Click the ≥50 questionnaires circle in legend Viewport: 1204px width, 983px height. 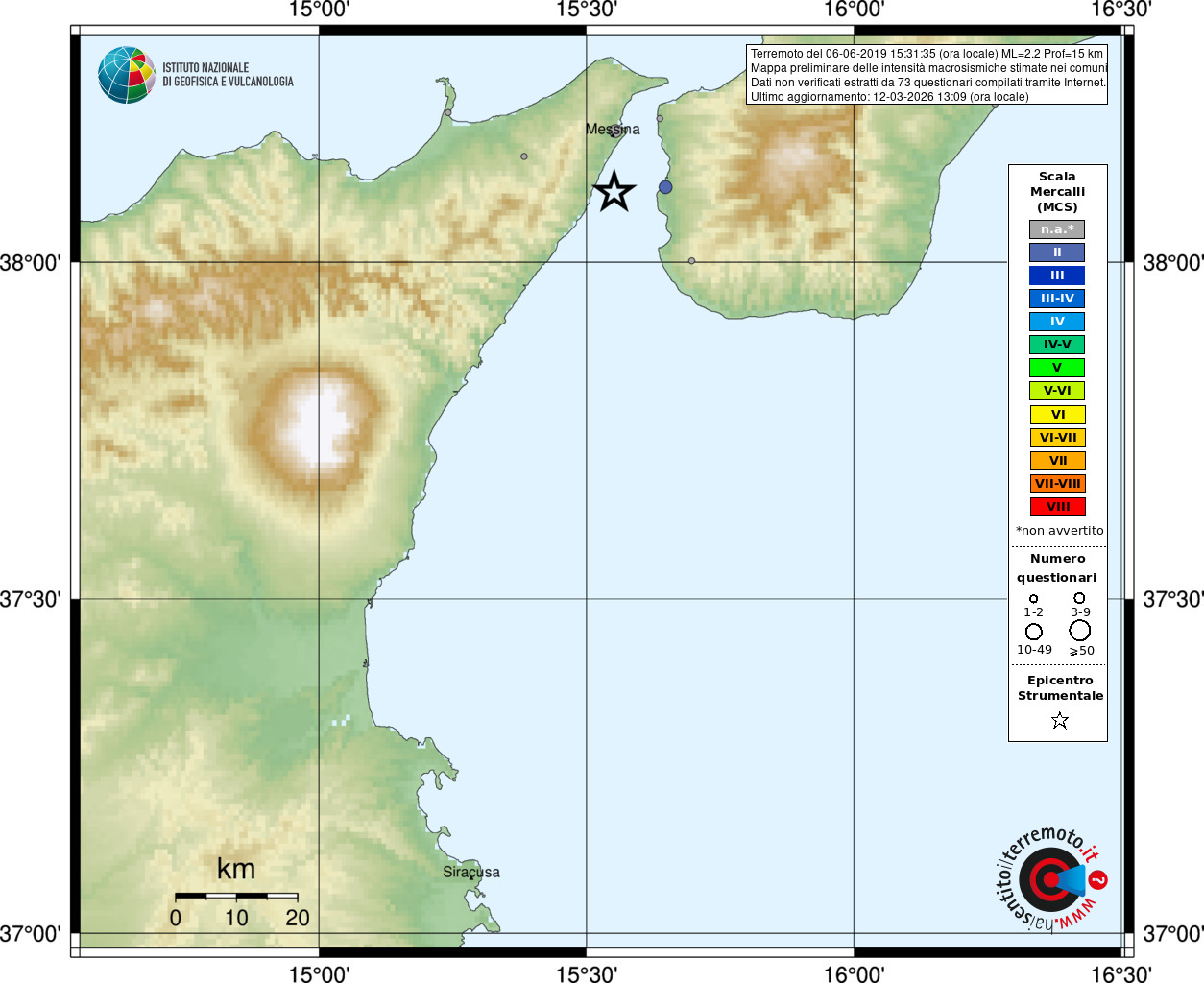pyautogui.click(x=1080, y=631)
